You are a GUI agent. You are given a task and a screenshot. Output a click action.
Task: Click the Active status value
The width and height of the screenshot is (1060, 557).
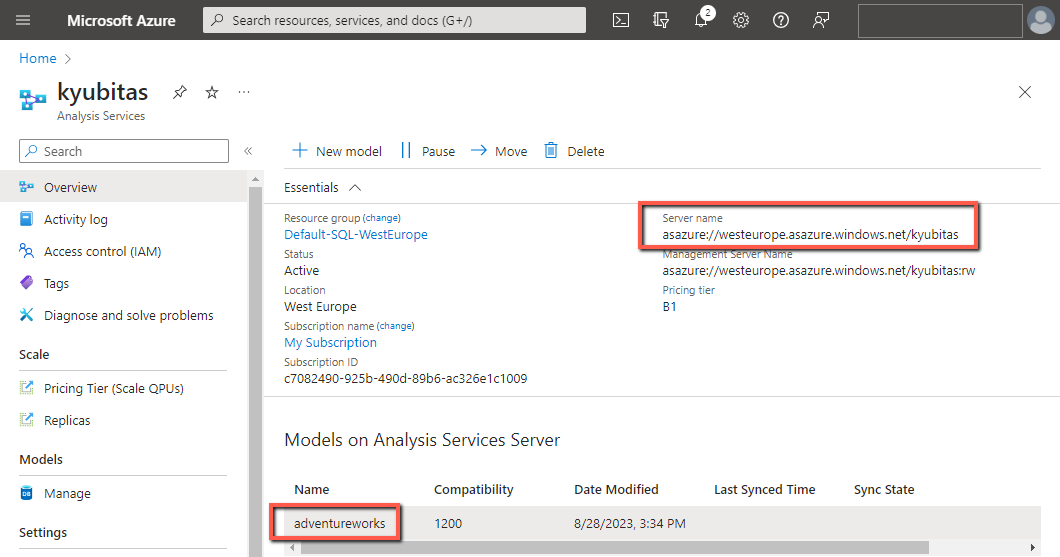click(302, 270)
